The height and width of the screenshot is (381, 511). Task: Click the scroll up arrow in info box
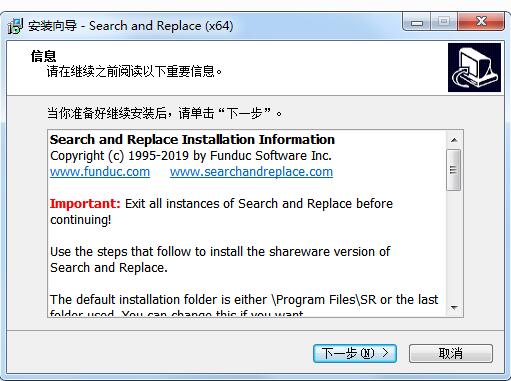click(x=454, y=140)
